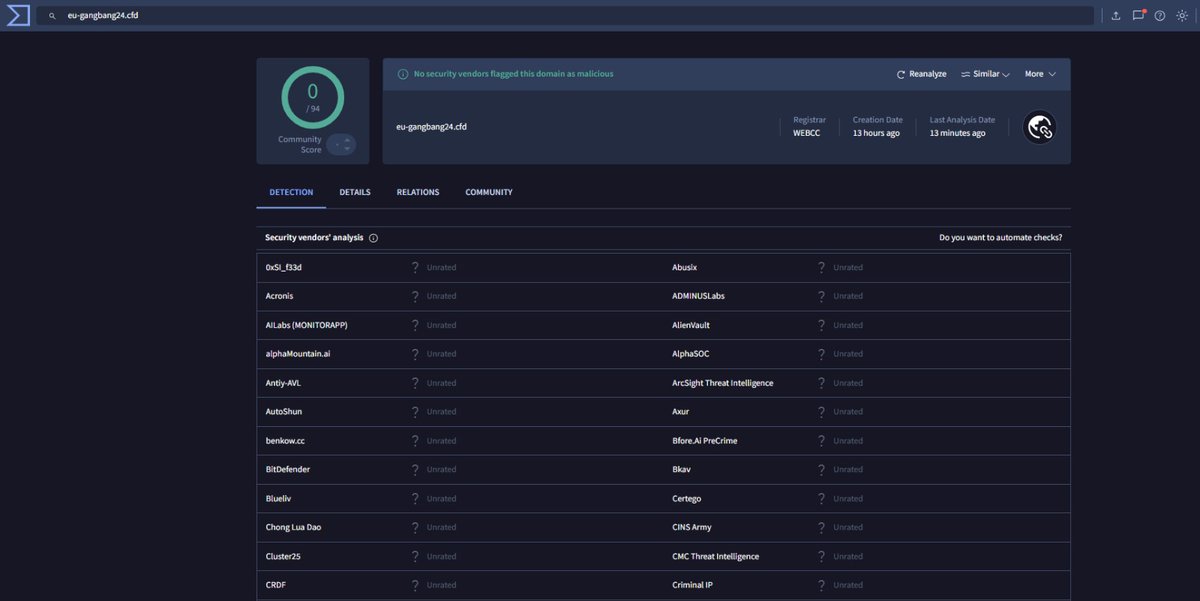Click the unrated question icon for BitDefender
Screen dimensions: 1200x601
click(415, 469)
